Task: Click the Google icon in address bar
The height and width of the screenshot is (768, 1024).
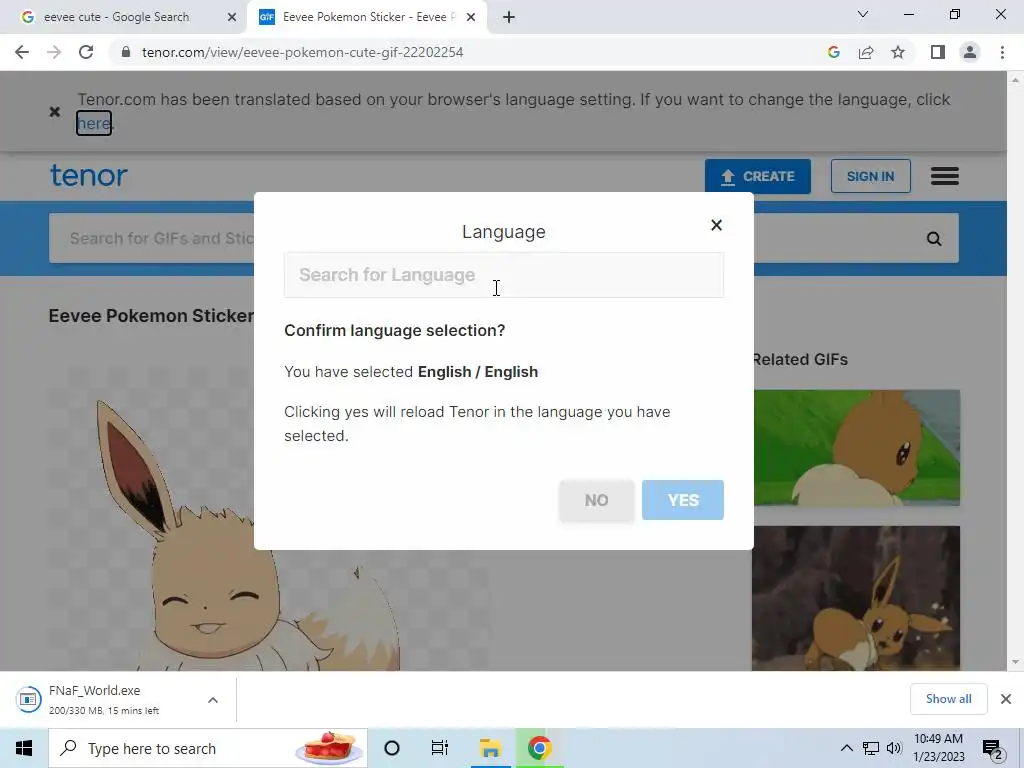Action: coord(833,52)
